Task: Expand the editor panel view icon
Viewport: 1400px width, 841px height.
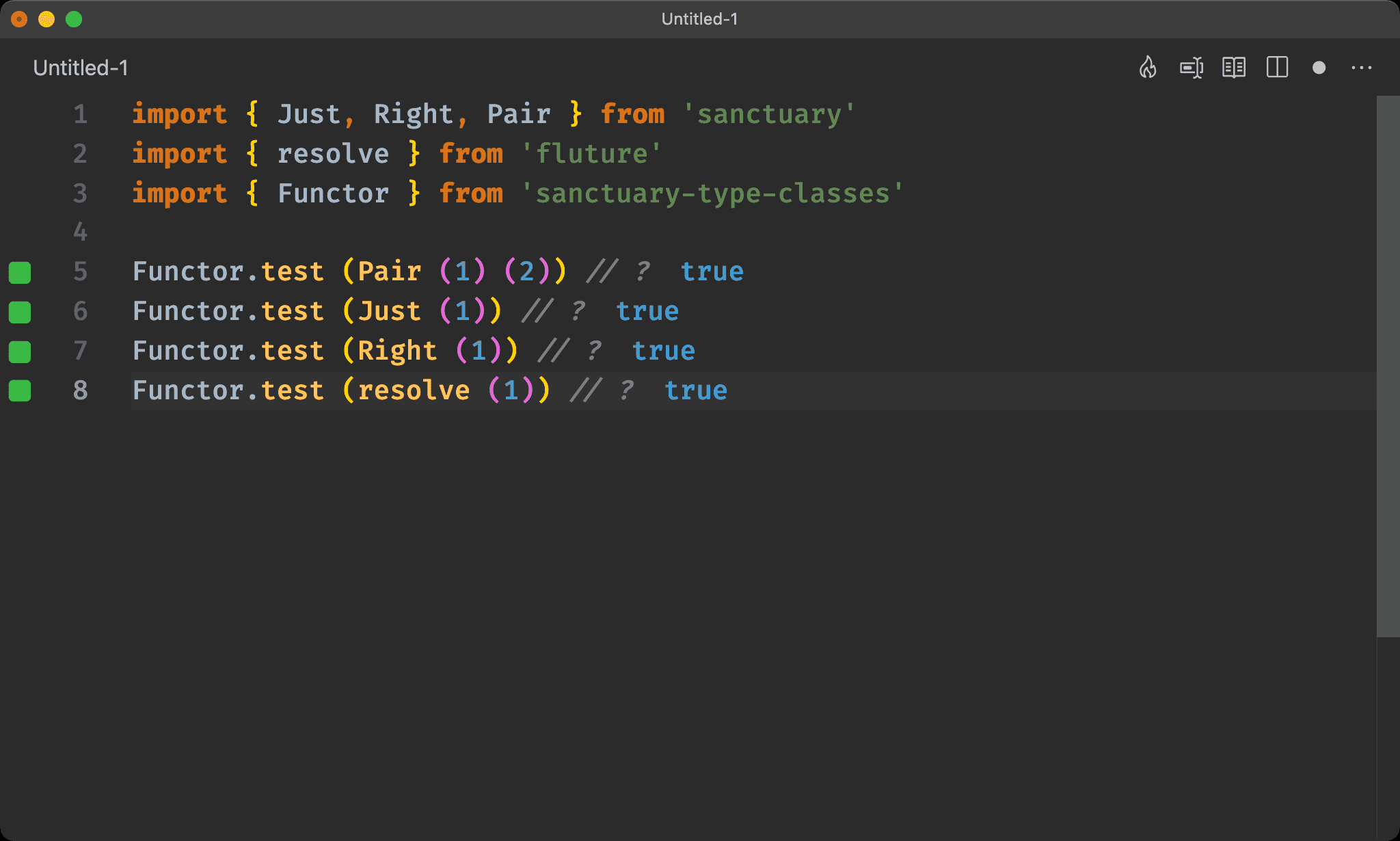Action: point(1278,68)
